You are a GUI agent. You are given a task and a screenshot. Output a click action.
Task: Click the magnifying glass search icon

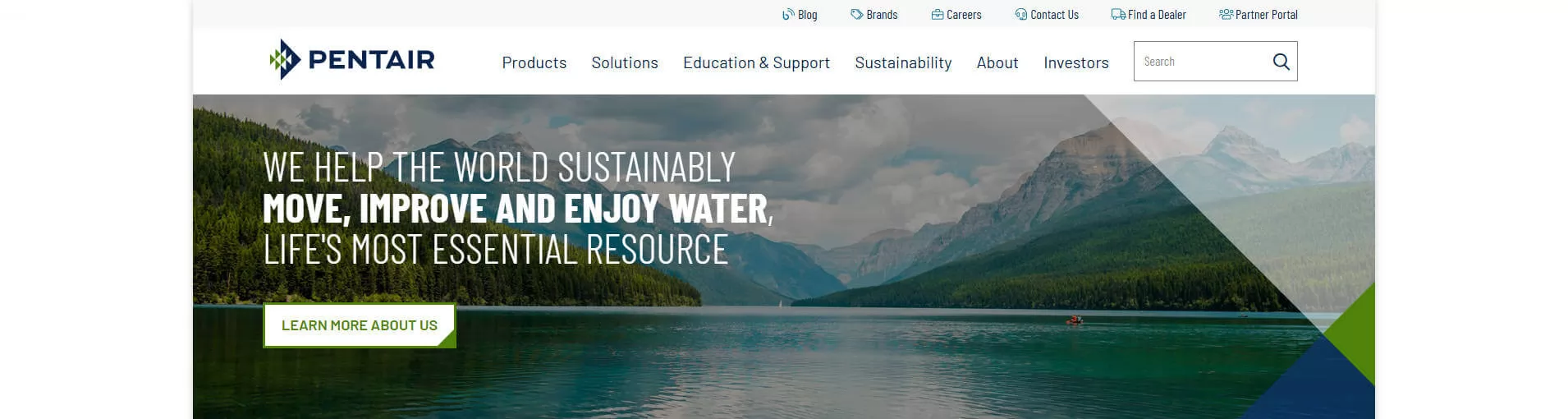(x=1281, y=62)
